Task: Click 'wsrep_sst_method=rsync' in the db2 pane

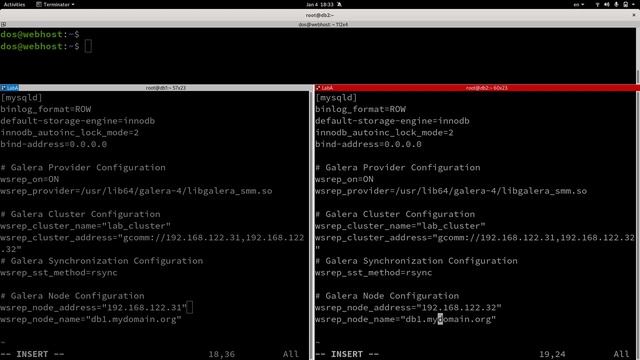Action: tap(373, 273)
